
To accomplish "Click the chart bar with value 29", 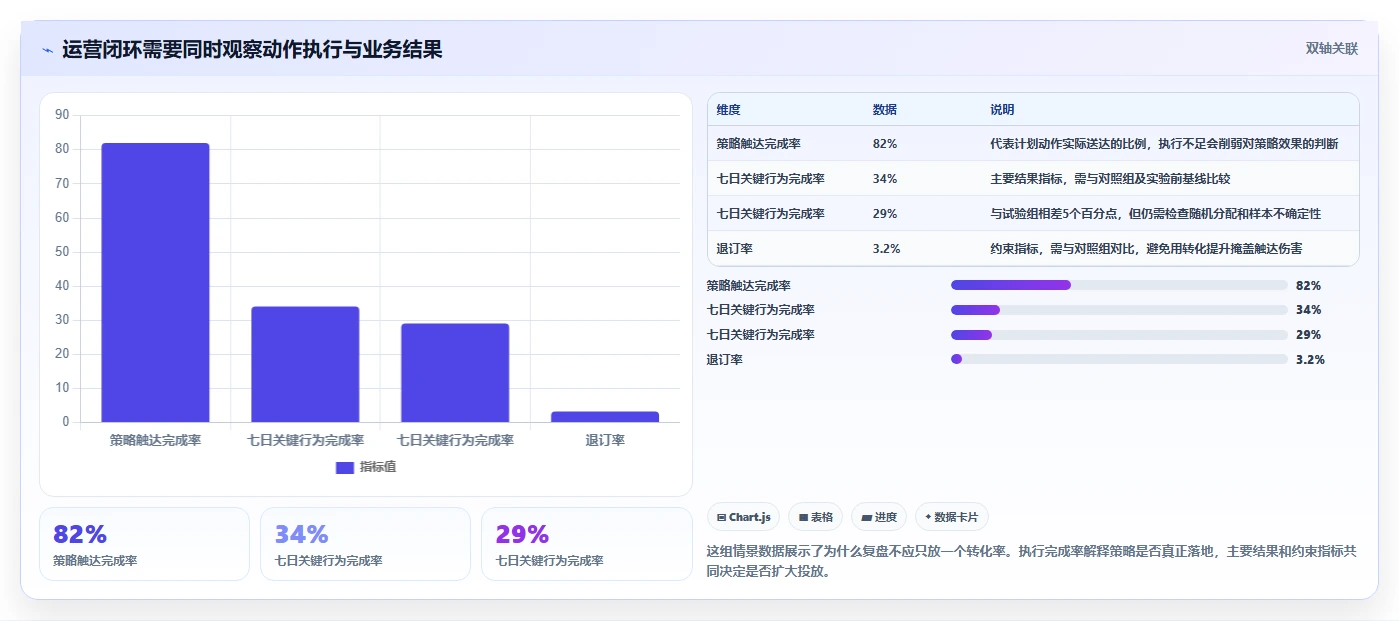I will (x=455, y=373).
